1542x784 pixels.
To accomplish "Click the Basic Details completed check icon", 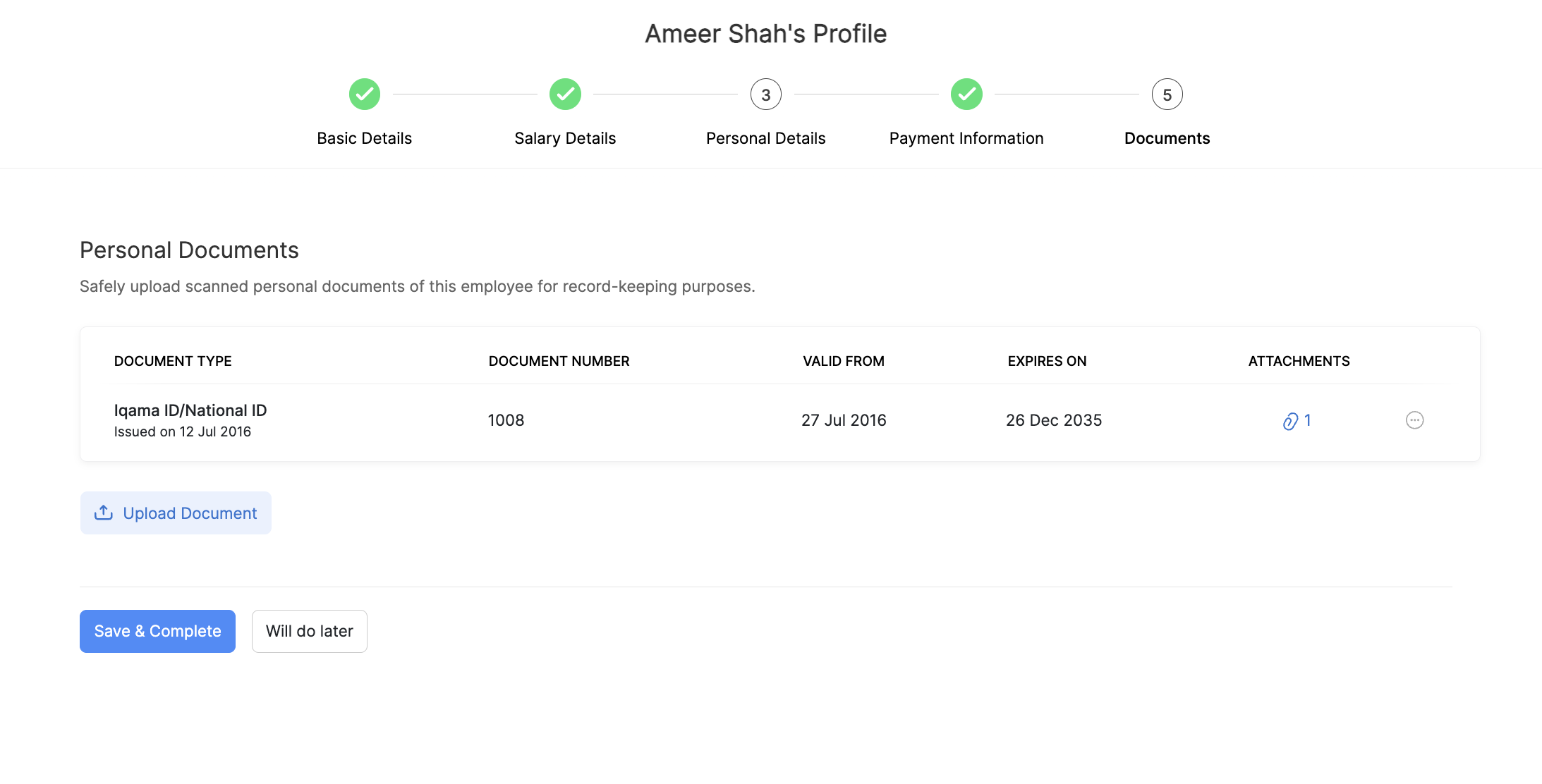I will click(364, 94).
